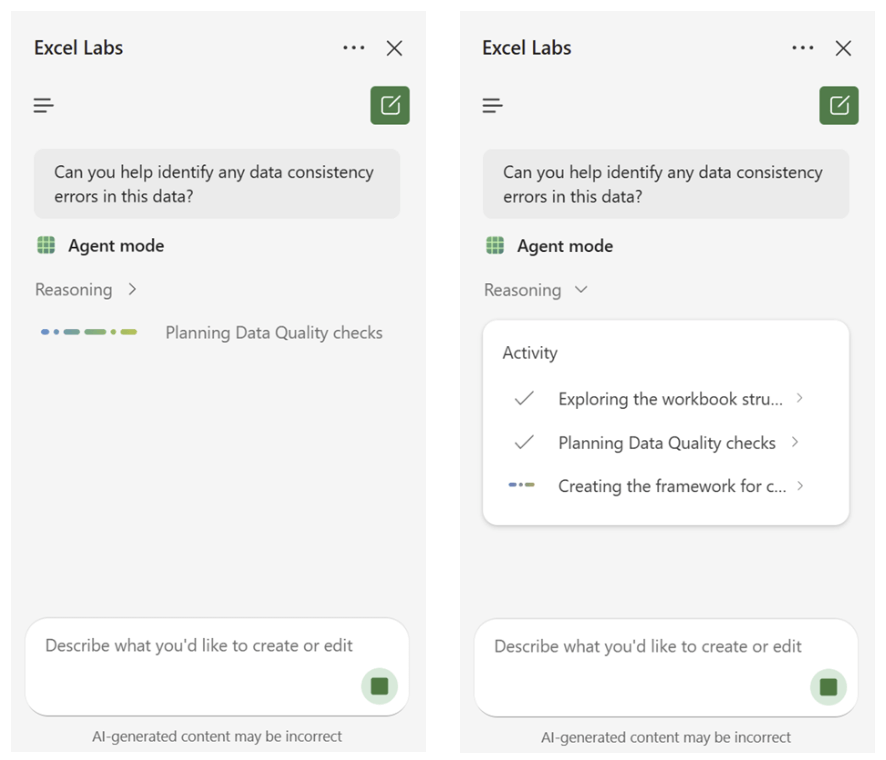The image size is (886, 760).
Task: Click the user message bubble in left panel
Action: 216,184
